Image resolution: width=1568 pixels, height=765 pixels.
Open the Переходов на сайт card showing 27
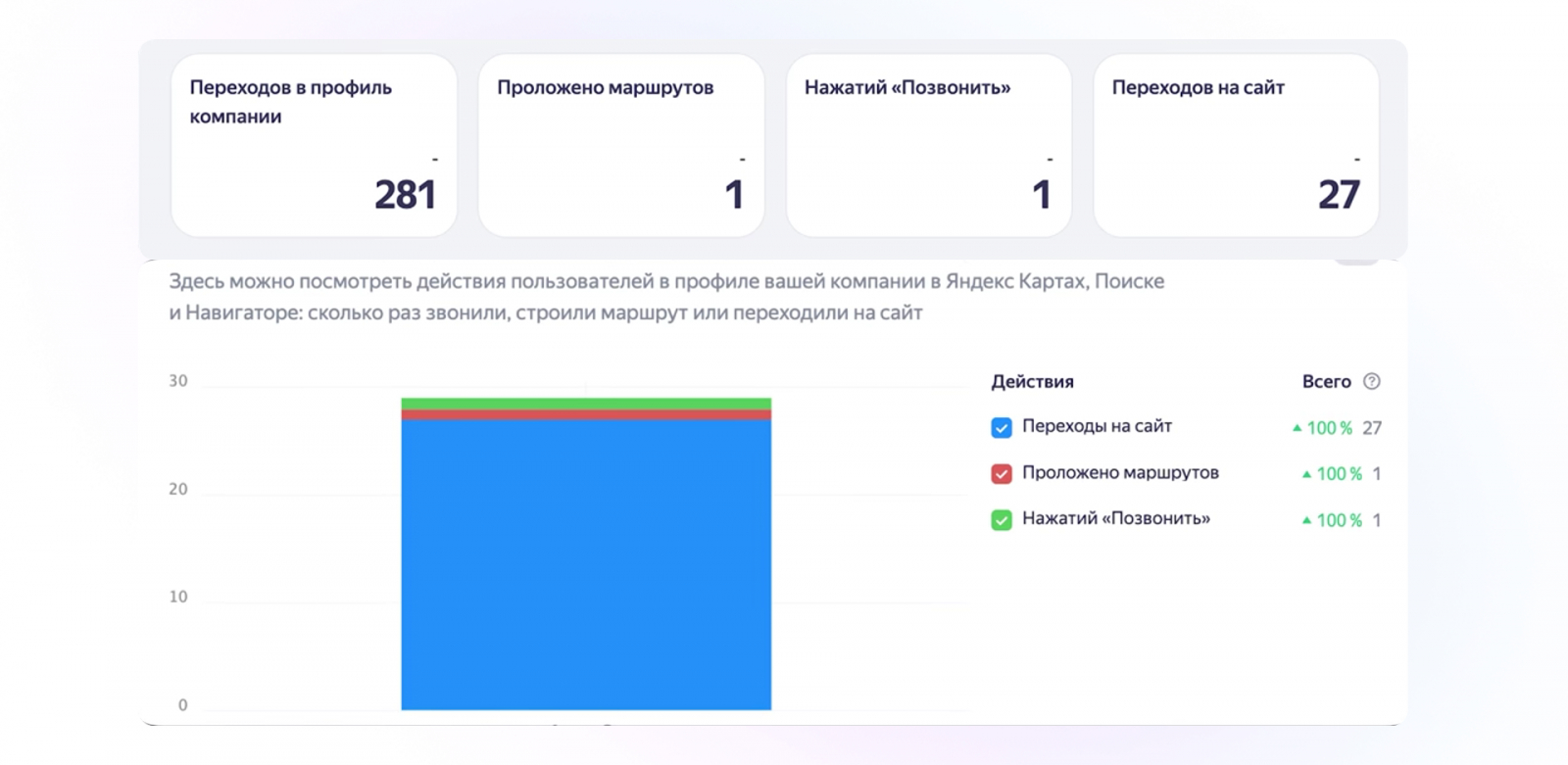[x=1237, y=145]
